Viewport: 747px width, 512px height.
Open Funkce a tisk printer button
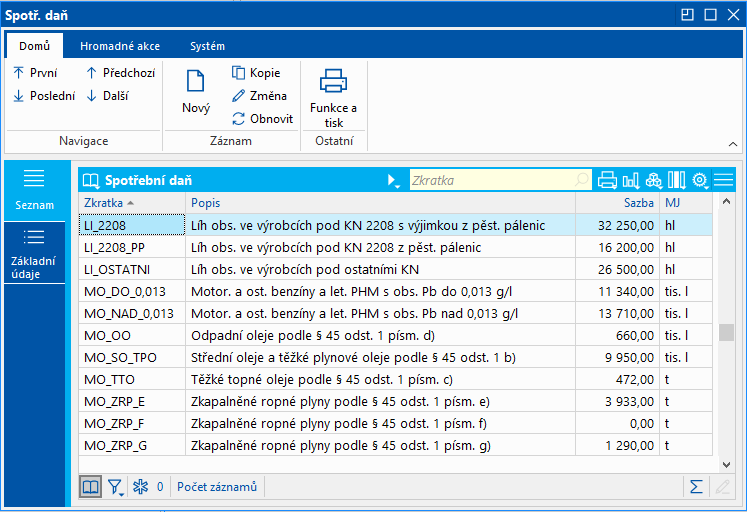(333, 96)
